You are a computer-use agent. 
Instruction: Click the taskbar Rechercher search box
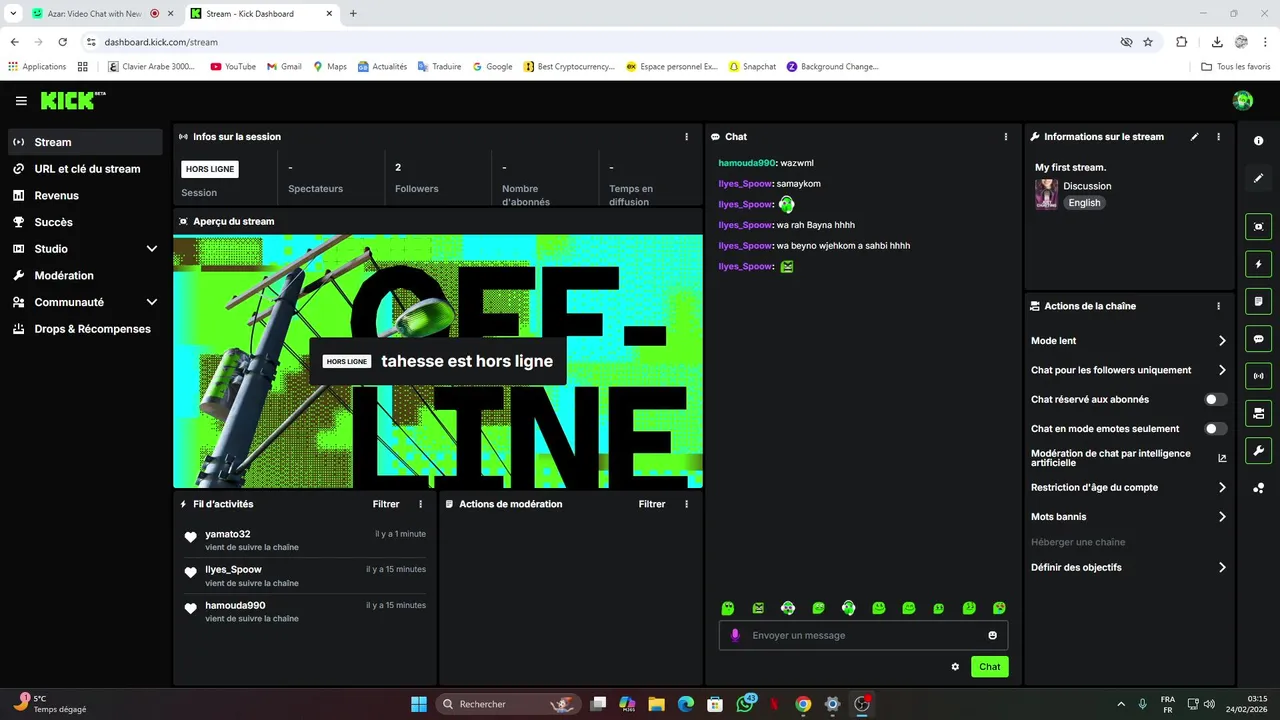pos(508,704)
